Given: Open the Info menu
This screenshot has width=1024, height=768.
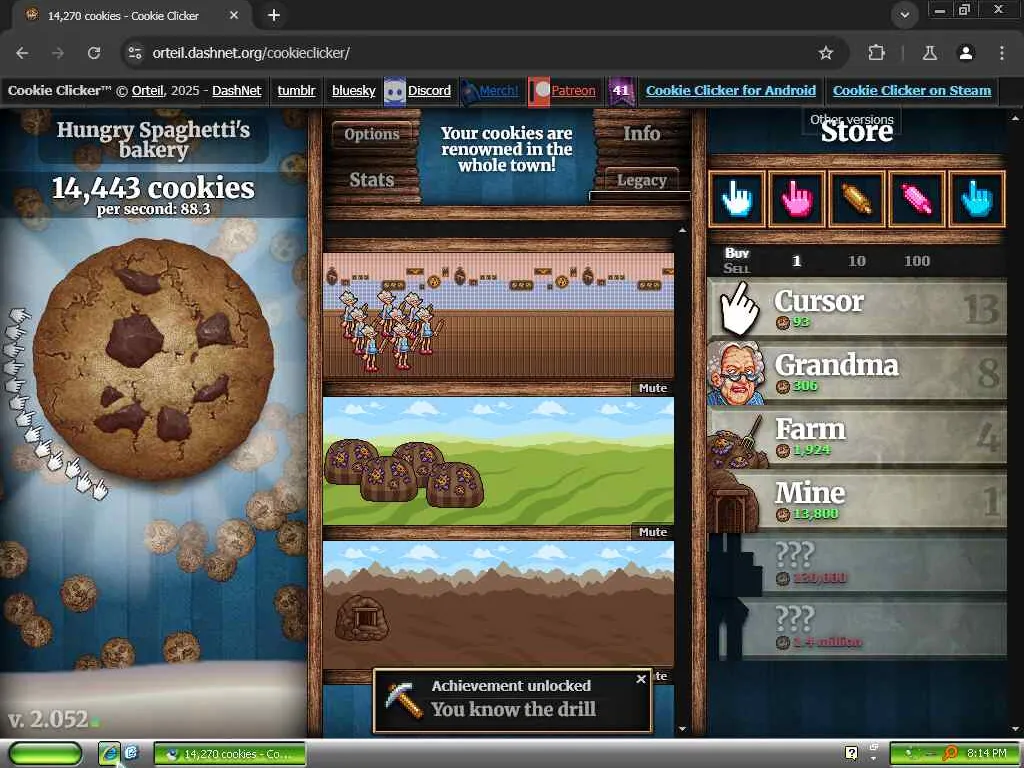Looking at the screenshot, I should click(x=641, y=134).
